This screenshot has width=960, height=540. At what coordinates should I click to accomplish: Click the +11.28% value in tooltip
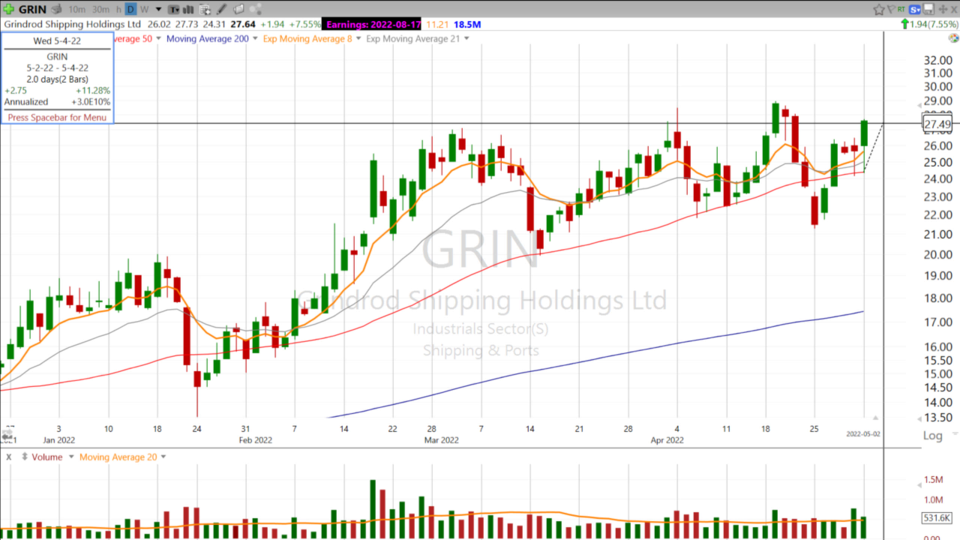[93, 90]
